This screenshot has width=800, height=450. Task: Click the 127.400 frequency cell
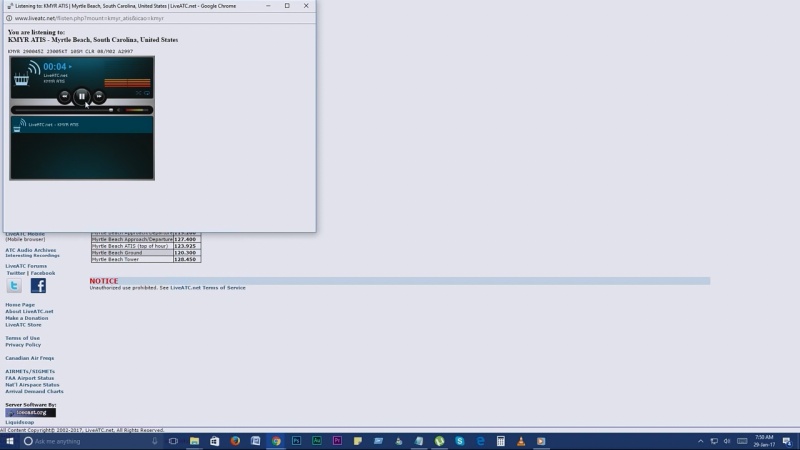click(187, 239)
